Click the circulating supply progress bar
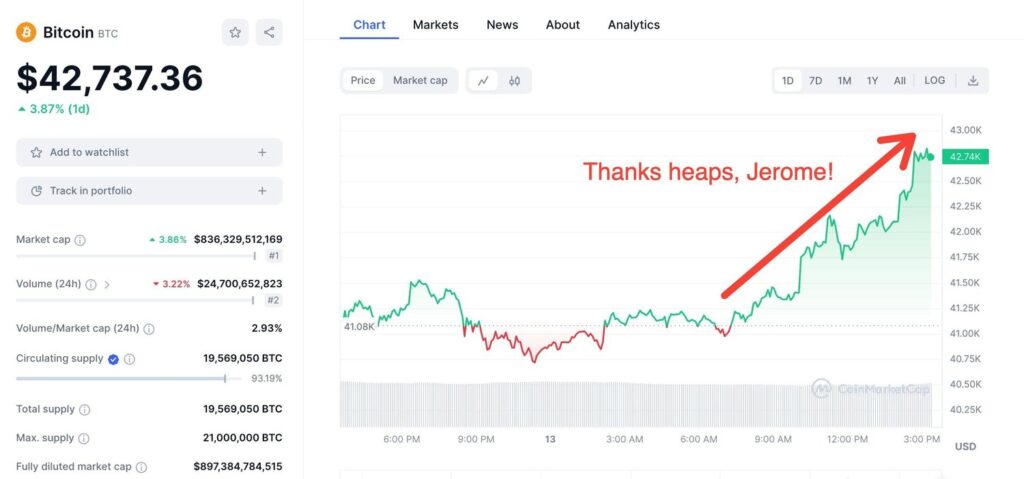Image resolution: width=1024 pixels, height=479 pixels. [120, 378]
